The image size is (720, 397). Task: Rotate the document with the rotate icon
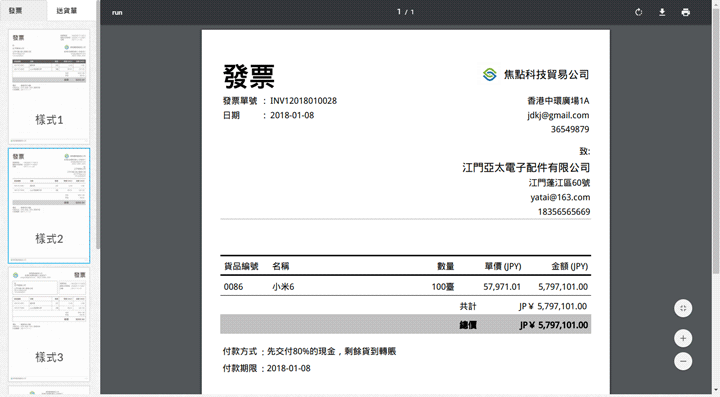[x=638, y=12]
